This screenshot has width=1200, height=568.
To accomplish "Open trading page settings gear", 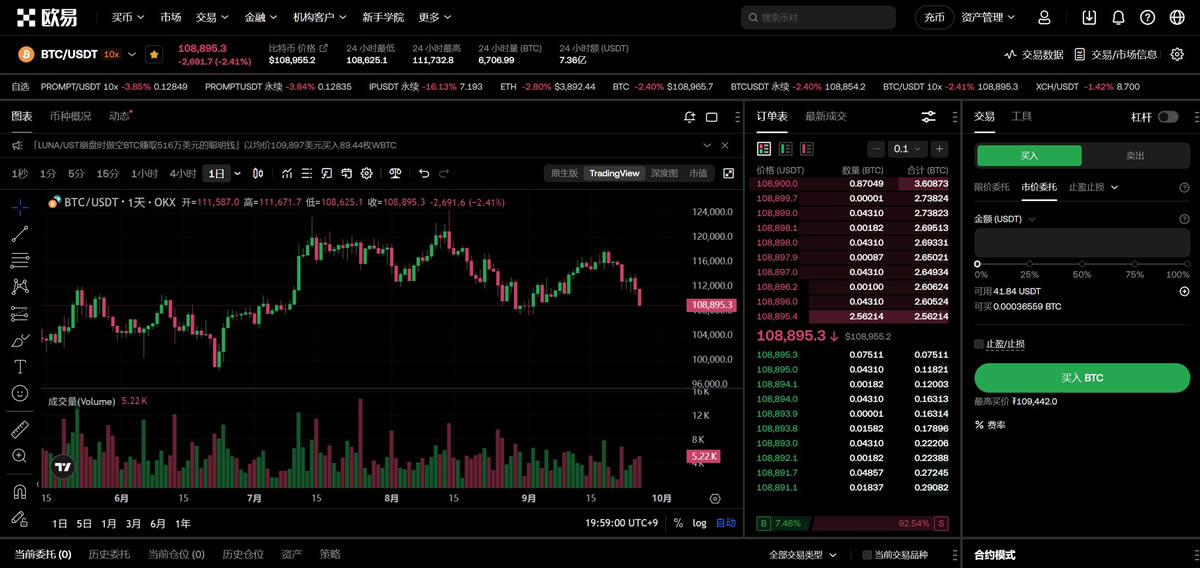I will [x=1177, y=54].
